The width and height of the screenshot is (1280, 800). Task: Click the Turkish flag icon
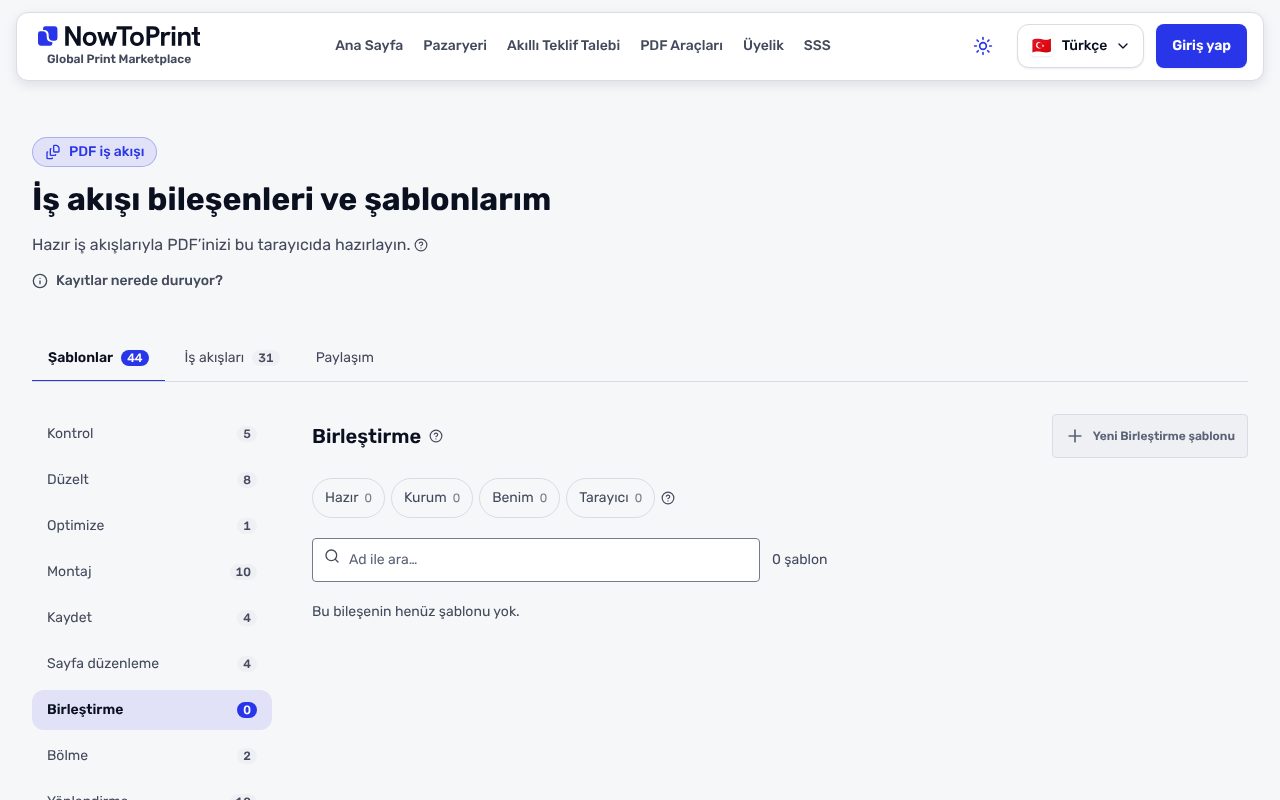coord(1042,46)
